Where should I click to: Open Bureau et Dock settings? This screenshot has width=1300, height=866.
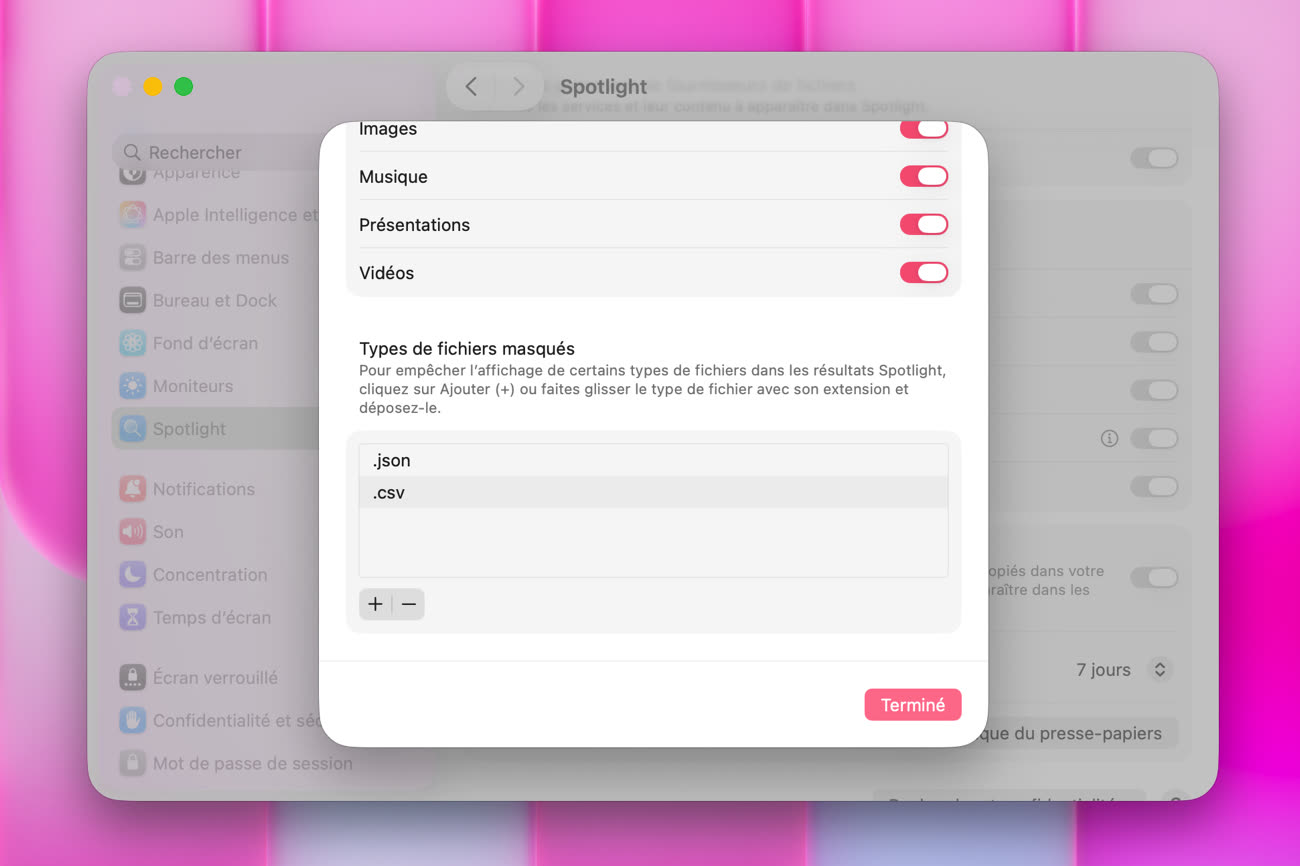[x=214, y=300]
